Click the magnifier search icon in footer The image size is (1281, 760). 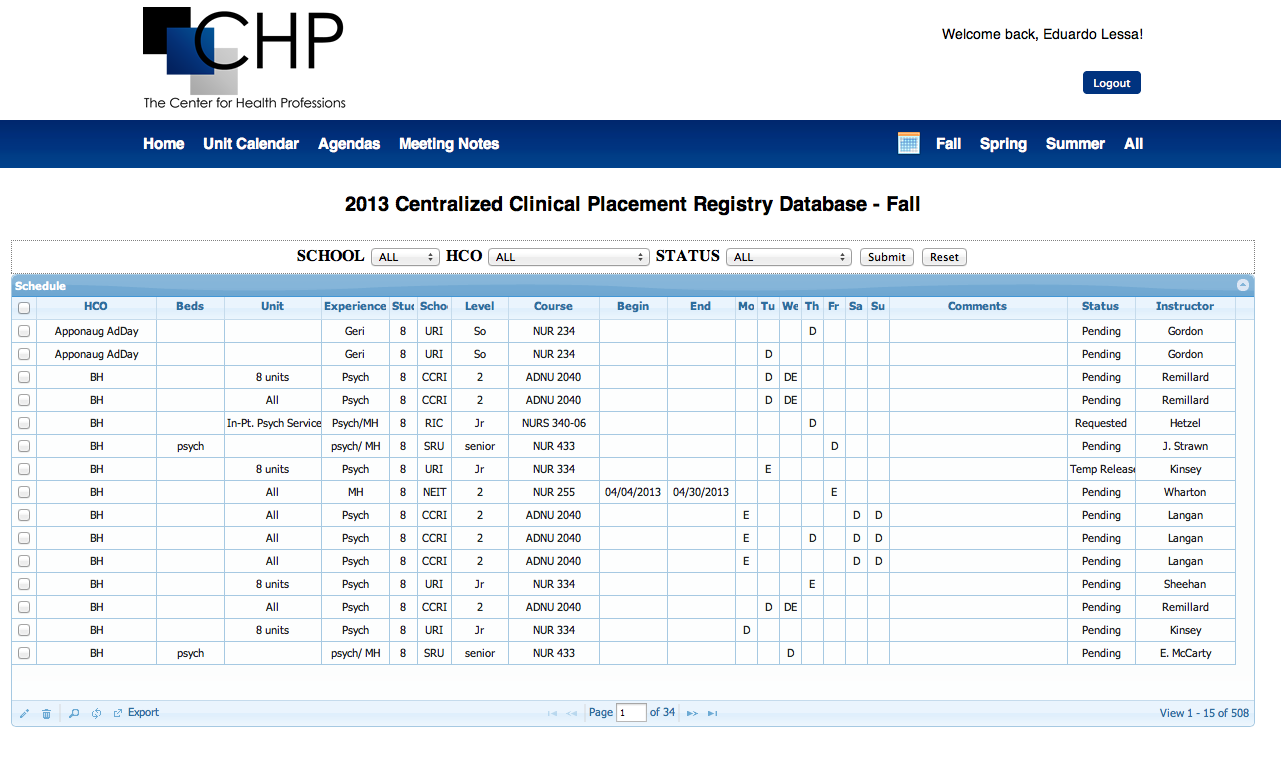74,713
